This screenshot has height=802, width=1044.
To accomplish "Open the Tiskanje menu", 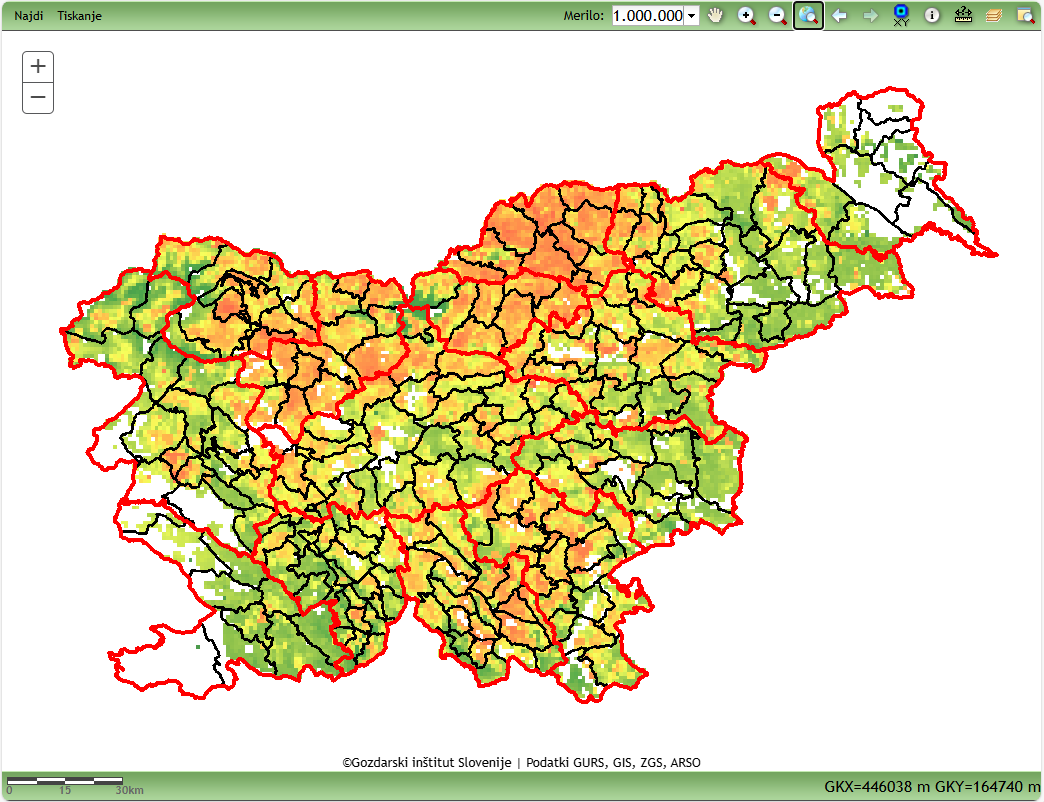I will click(x=79, y=16).
